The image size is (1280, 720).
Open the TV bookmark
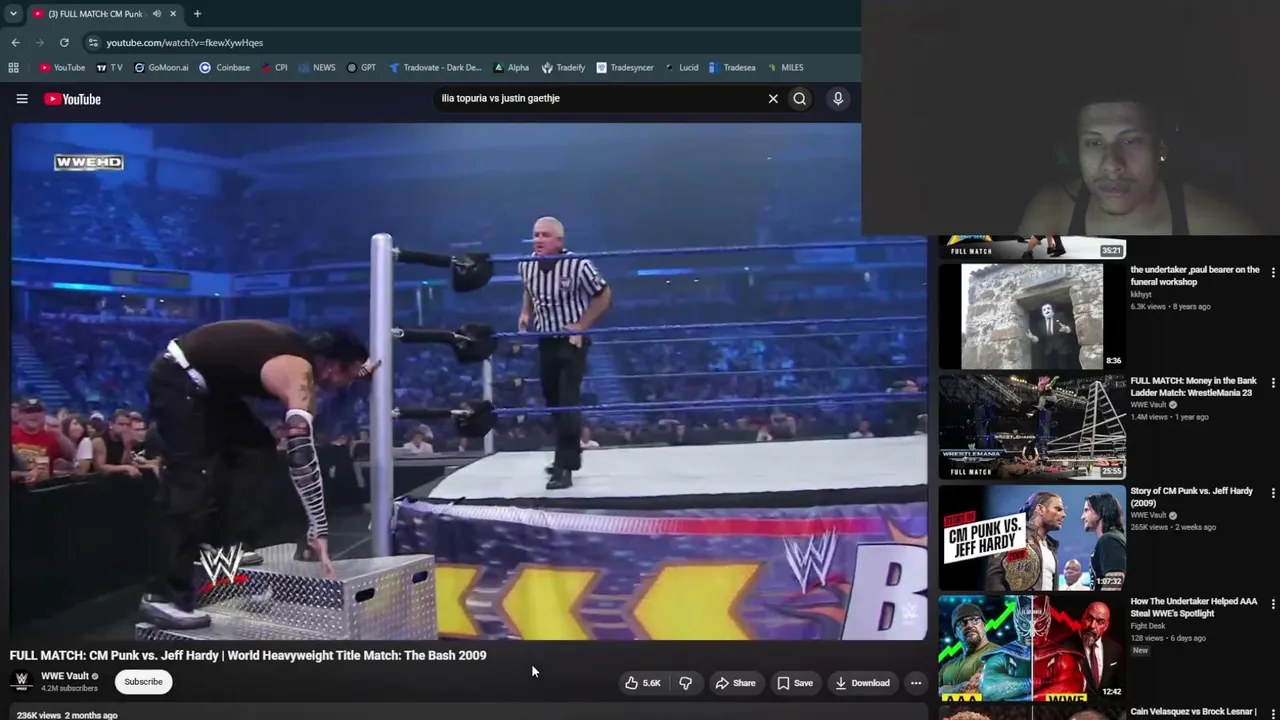pos(109,68)
